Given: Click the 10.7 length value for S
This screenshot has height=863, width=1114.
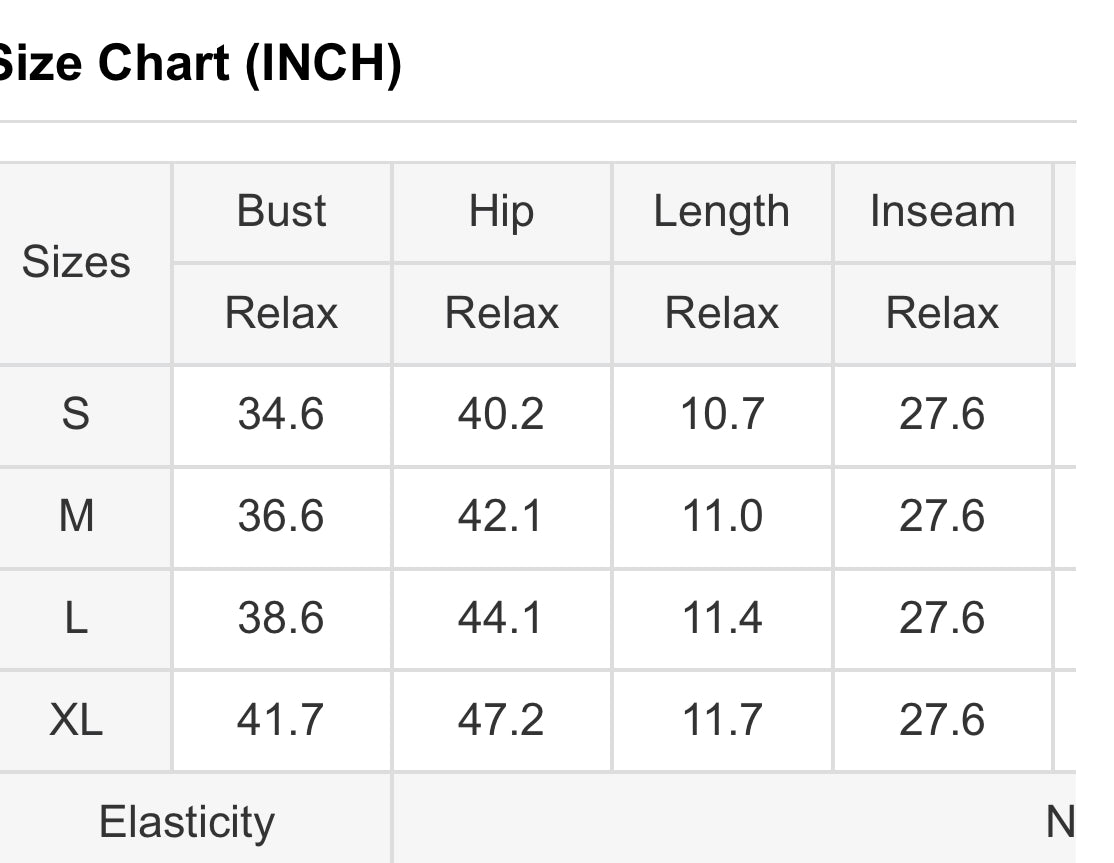Looking at the screenshot, I should point(721,414).
